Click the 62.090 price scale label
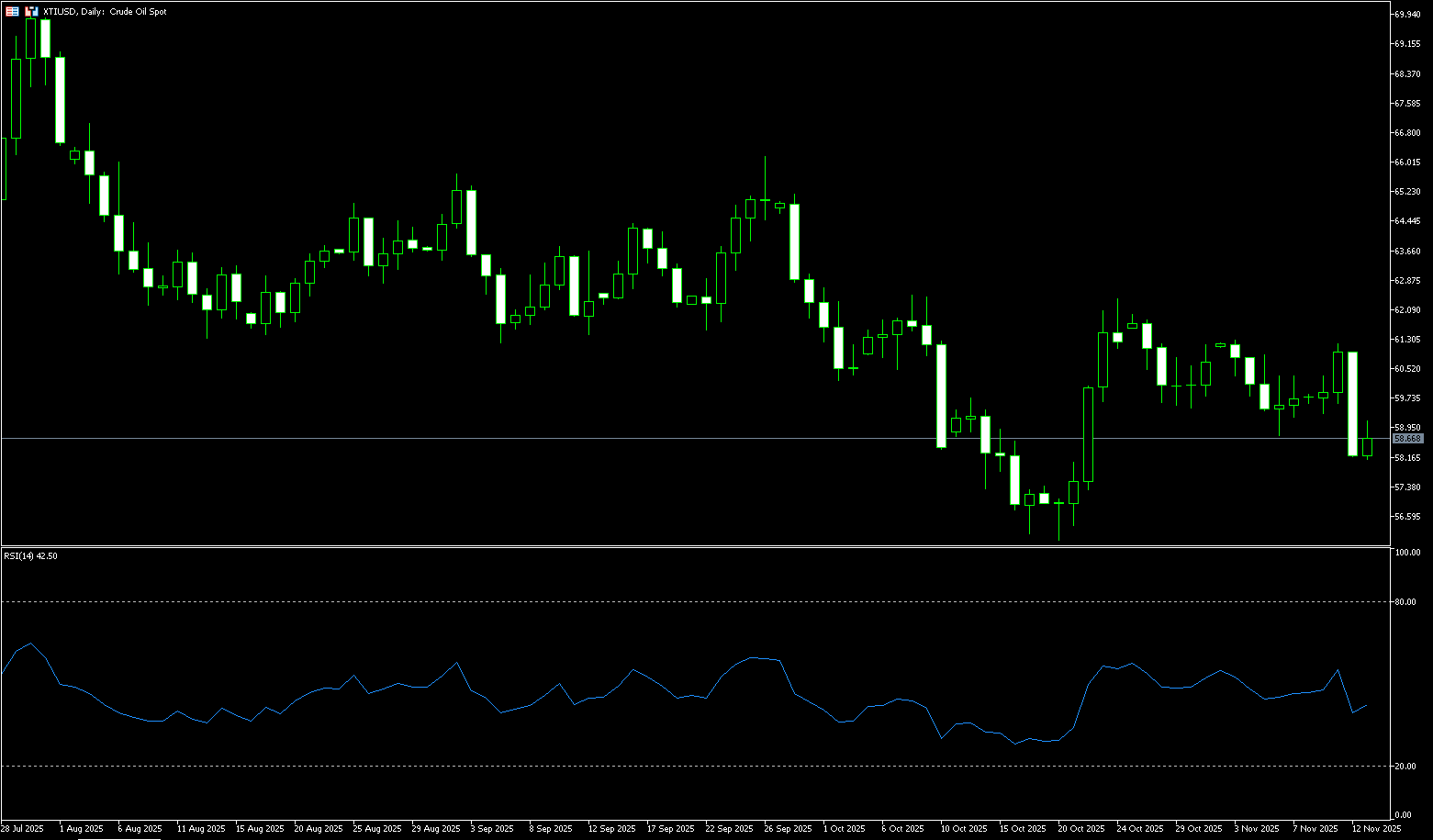1433x840 pixels. pos(1407,310)
